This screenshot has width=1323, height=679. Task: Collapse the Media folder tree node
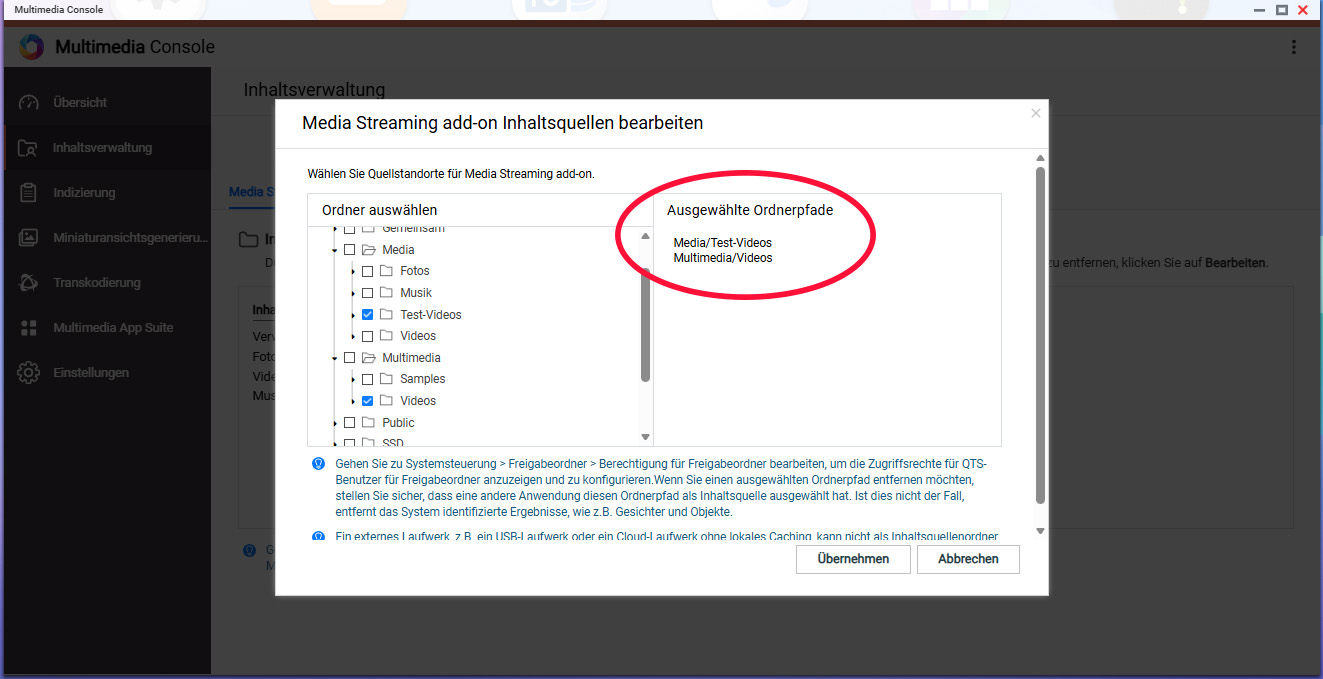pyautogui.click(x=335, y=250)
